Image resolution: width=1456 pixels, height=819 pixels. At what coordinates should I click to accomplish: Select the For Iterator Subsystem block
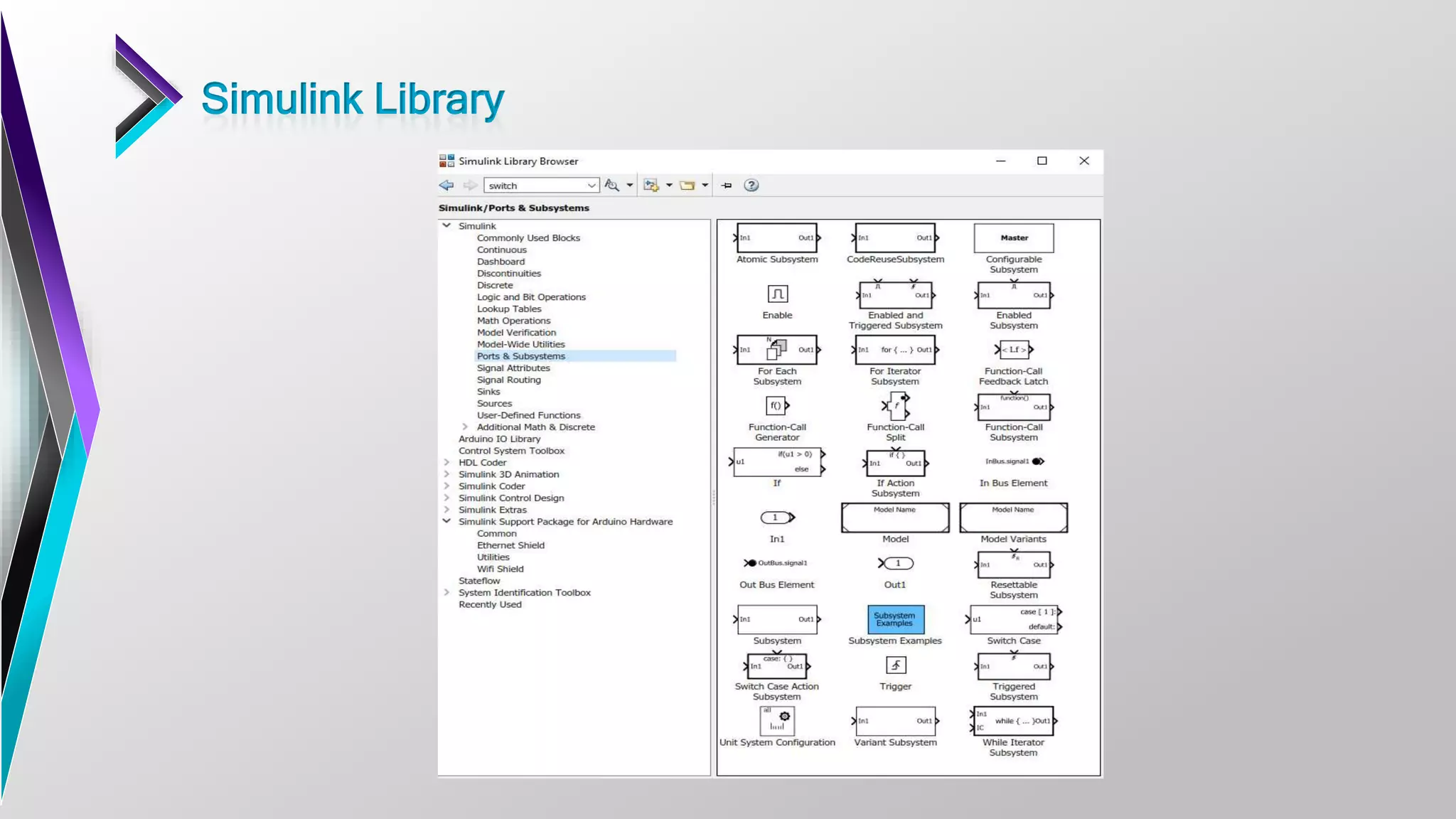(896, 350)
